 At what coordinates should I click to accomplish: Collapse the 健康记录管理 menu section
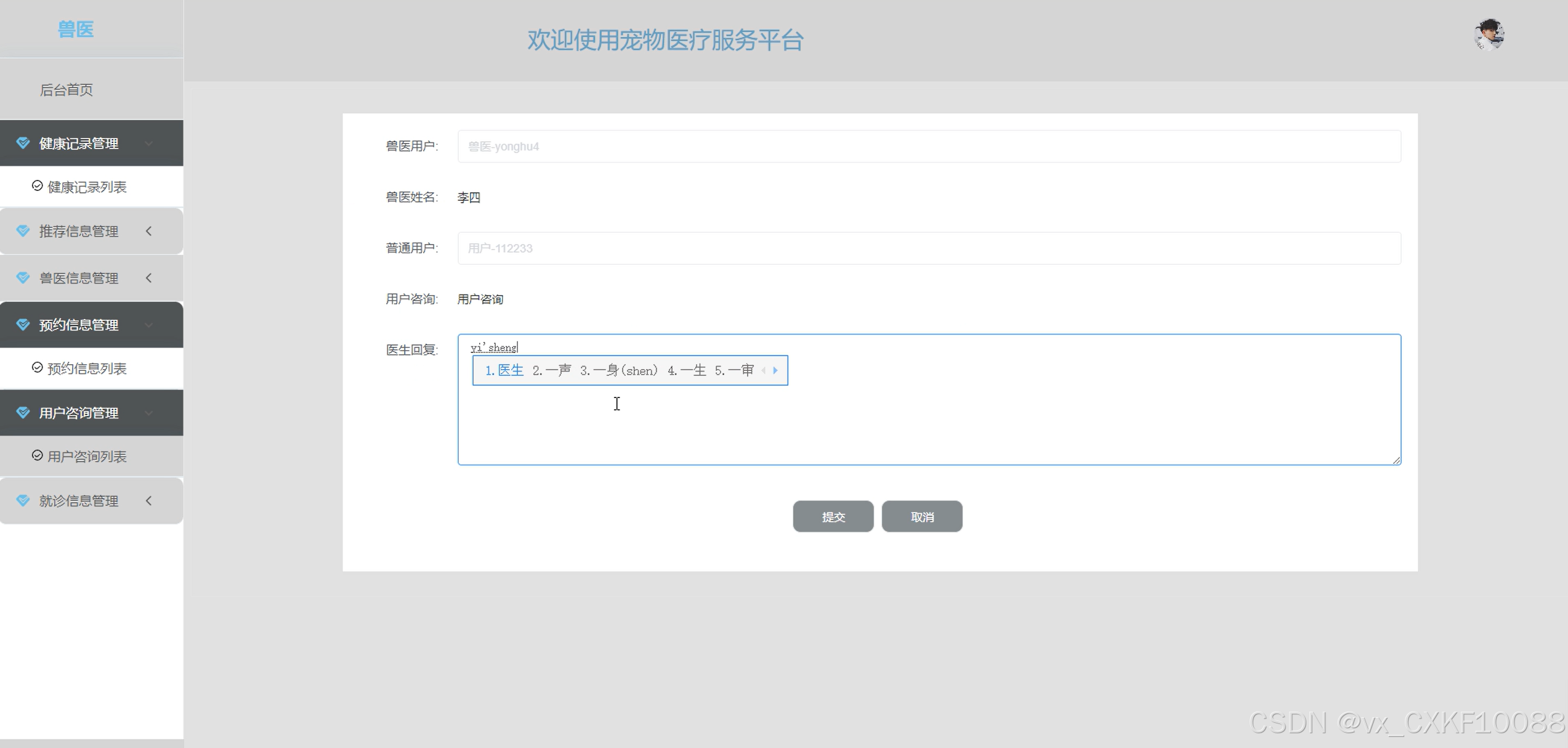(x=148, y=144)
